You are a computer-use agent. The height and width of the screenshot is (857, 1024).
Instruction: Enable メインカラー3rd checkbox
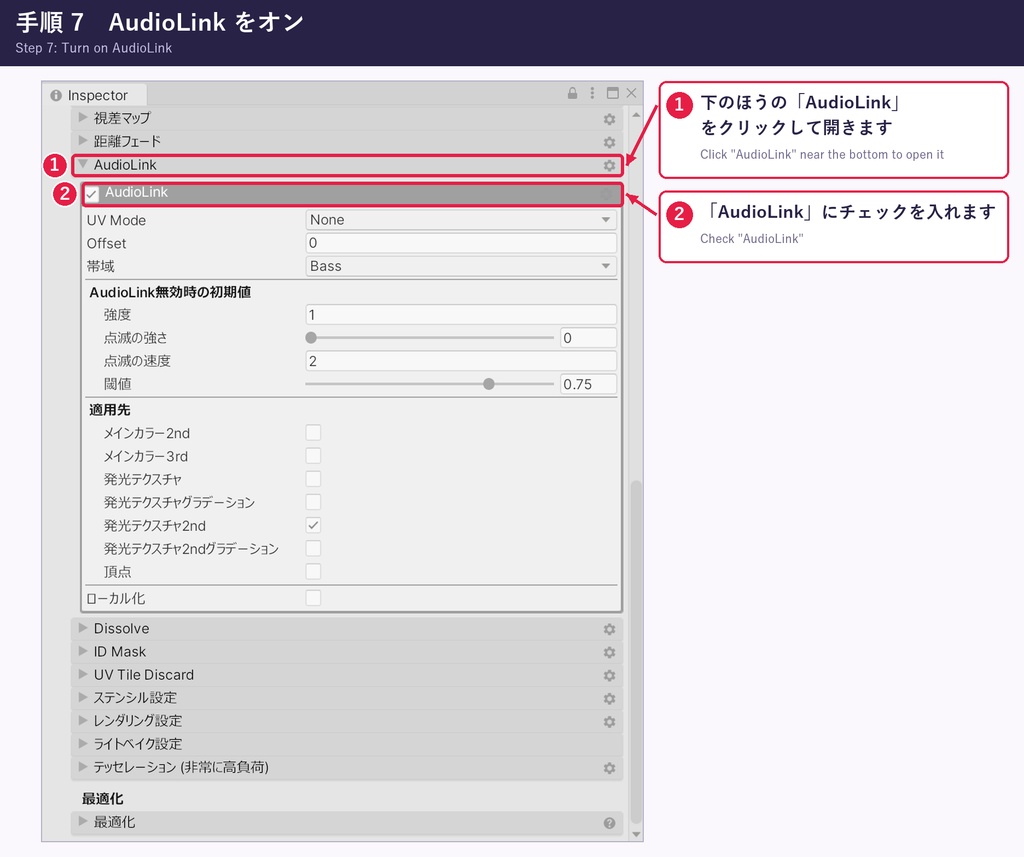[313, 456]
